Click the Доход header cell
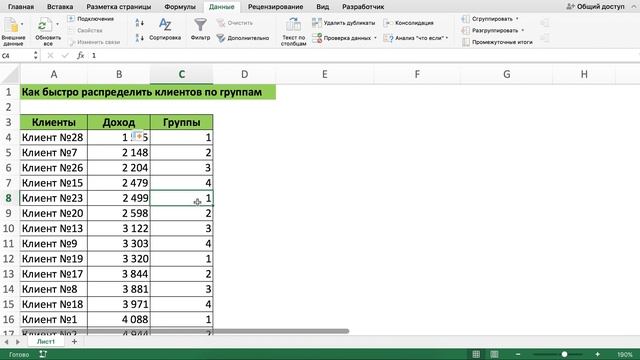Screen dimensions: 640x360 coord(119,122)
